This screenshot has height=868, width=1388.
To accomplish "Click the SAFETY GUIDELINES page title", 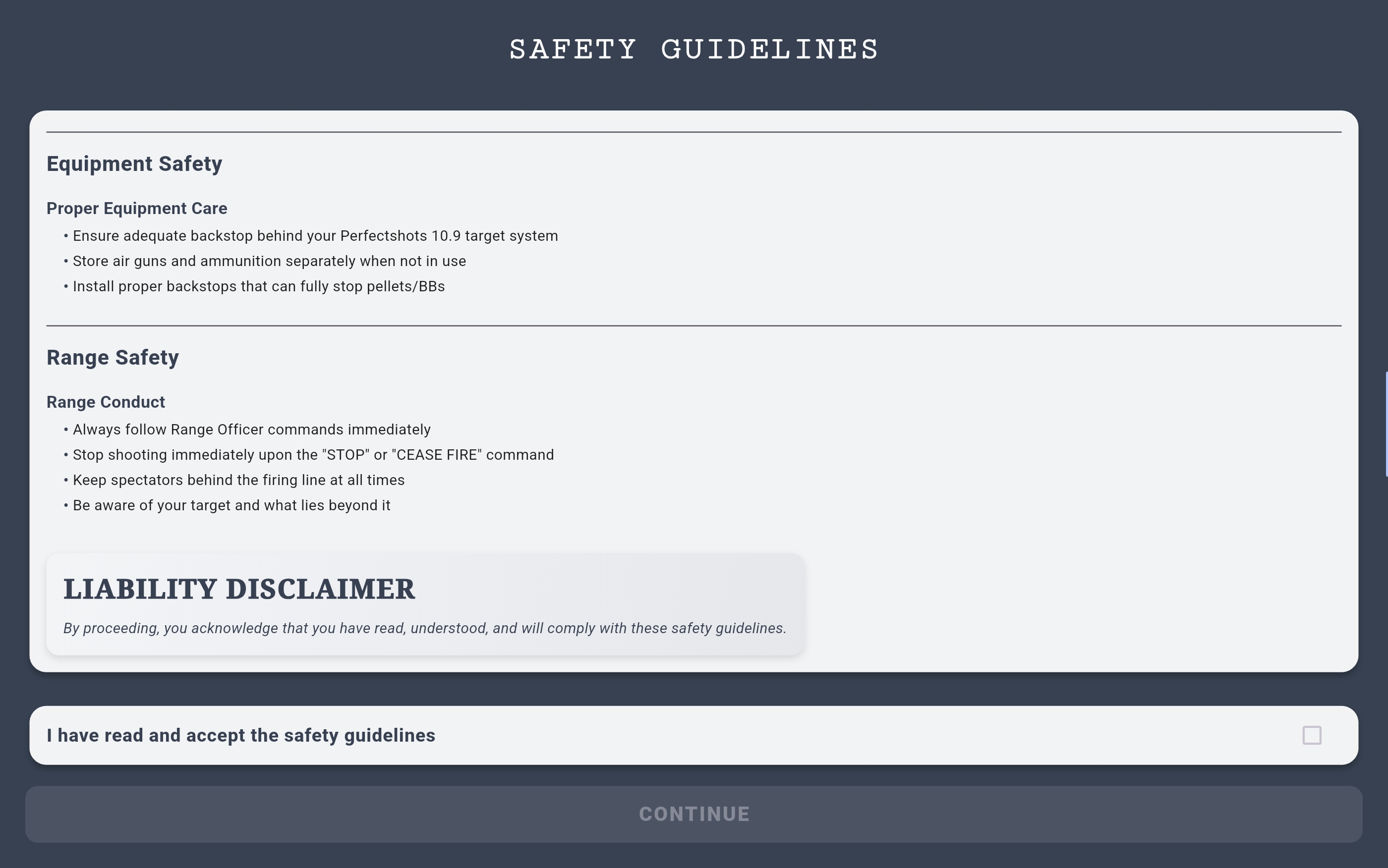I will point(694,50).
